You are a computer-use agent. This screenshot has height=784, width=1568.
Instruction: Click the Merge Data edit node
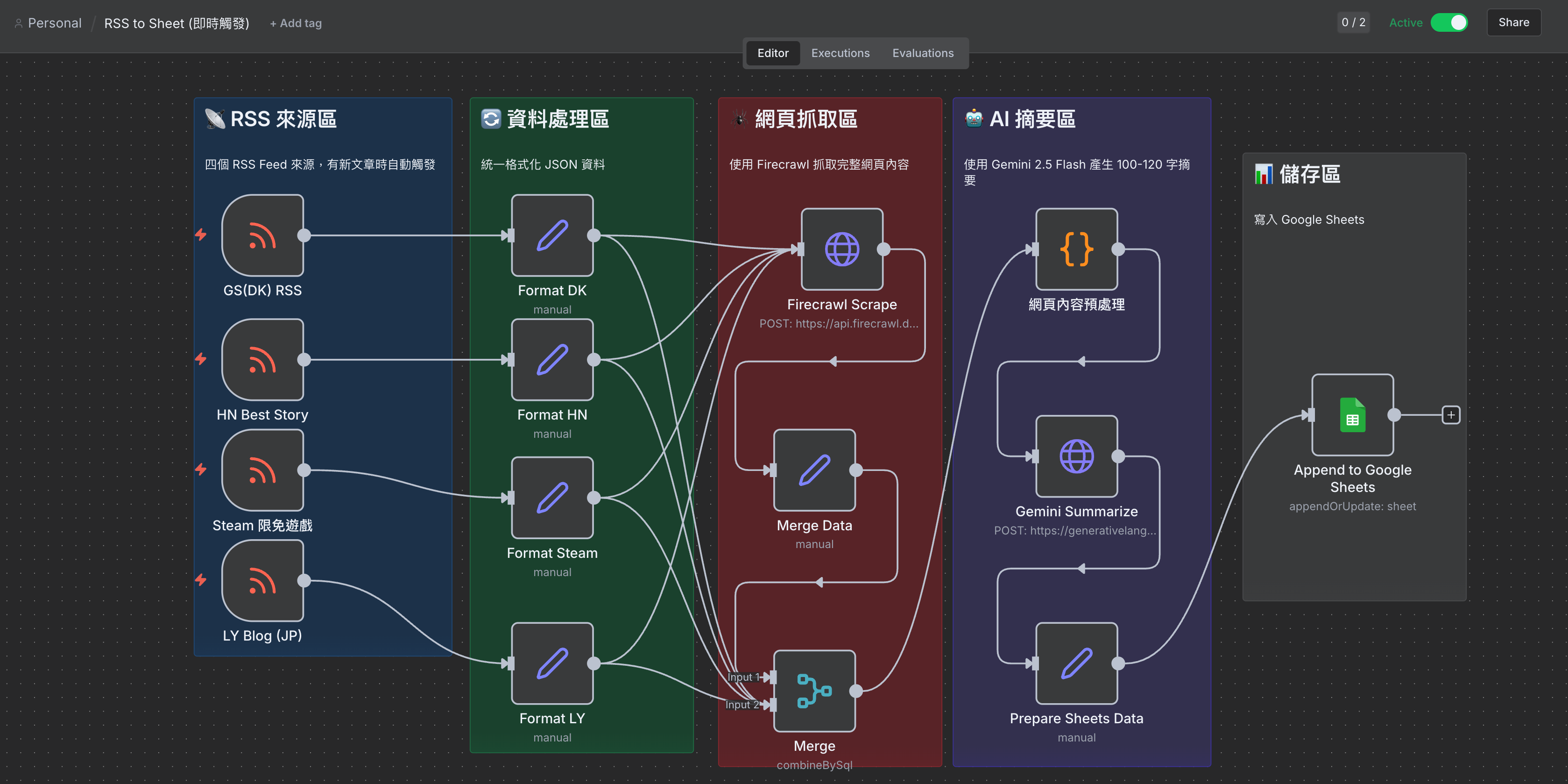[x=814, y=470]
